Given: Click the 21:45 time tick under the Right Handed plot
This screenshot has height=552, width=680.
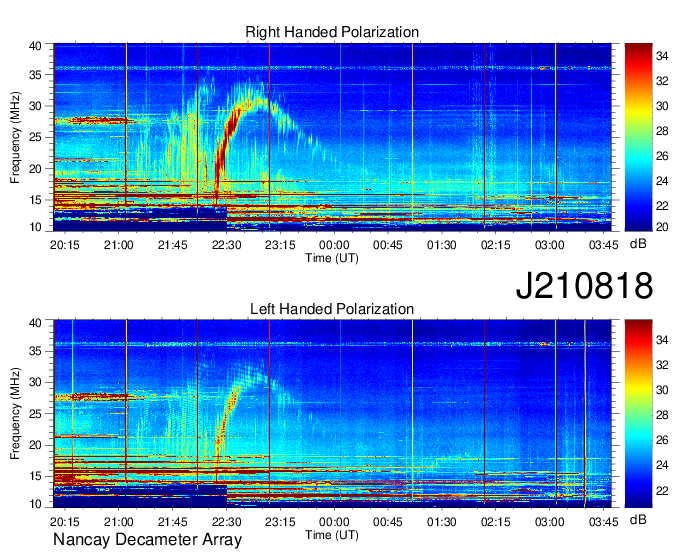Looking at the screenshot, I should pyautogui.click(x=172, y=245).
